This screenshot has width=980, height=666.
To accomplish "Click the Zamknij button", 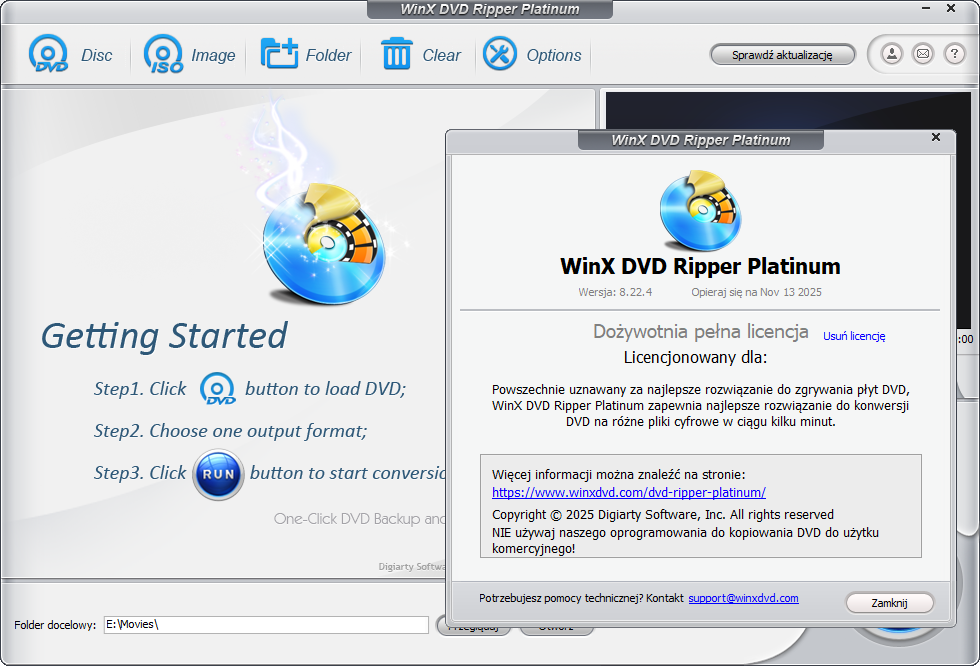I will (x=889, y=603).
